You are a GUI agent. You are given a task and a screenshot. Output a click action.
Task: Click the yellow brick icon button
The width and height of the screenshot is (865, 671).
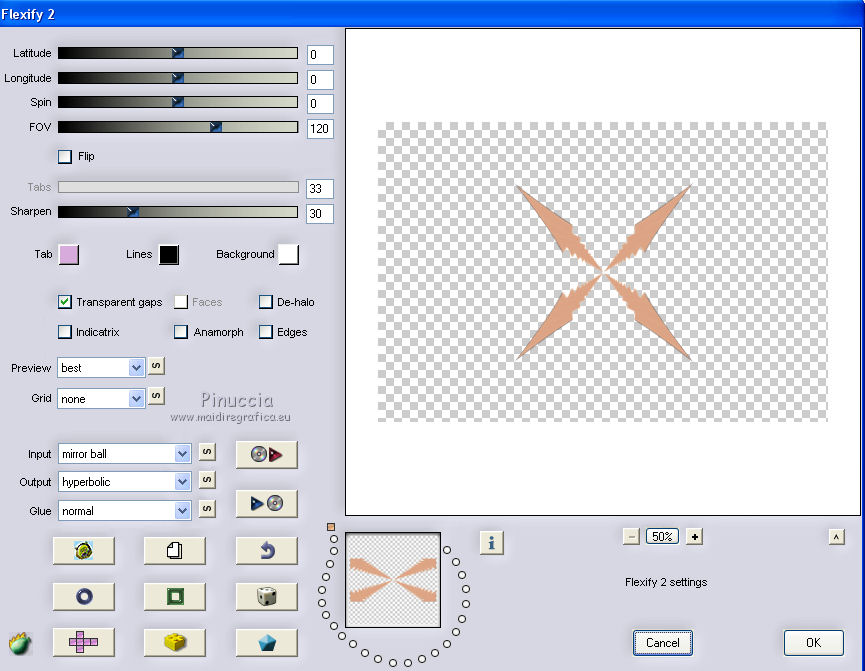pyautogui.click(x=174, y=642)
